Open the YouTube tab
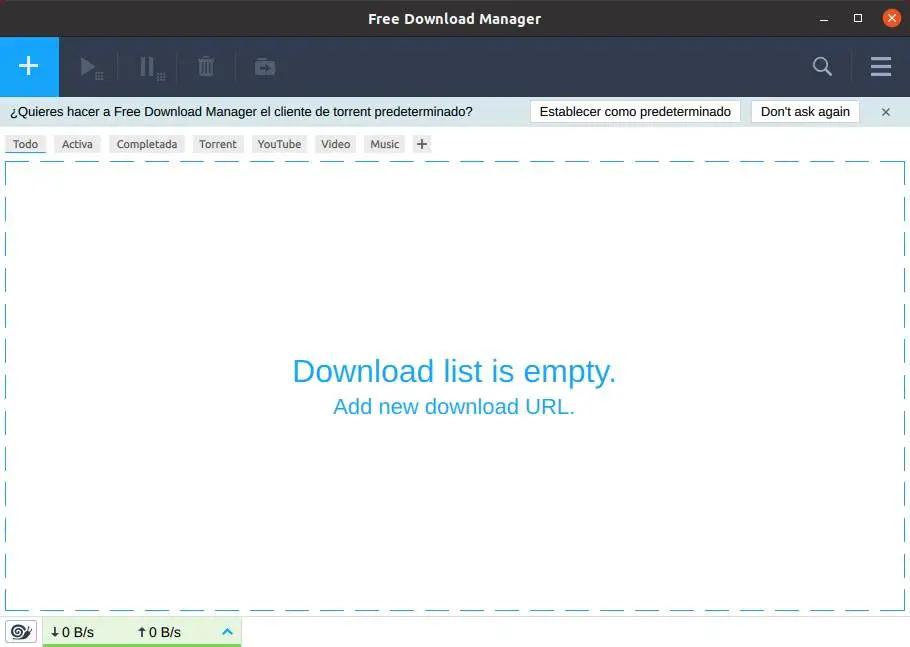Image resolution: width=910 pixels, height=647 pixels. [279, 144]
